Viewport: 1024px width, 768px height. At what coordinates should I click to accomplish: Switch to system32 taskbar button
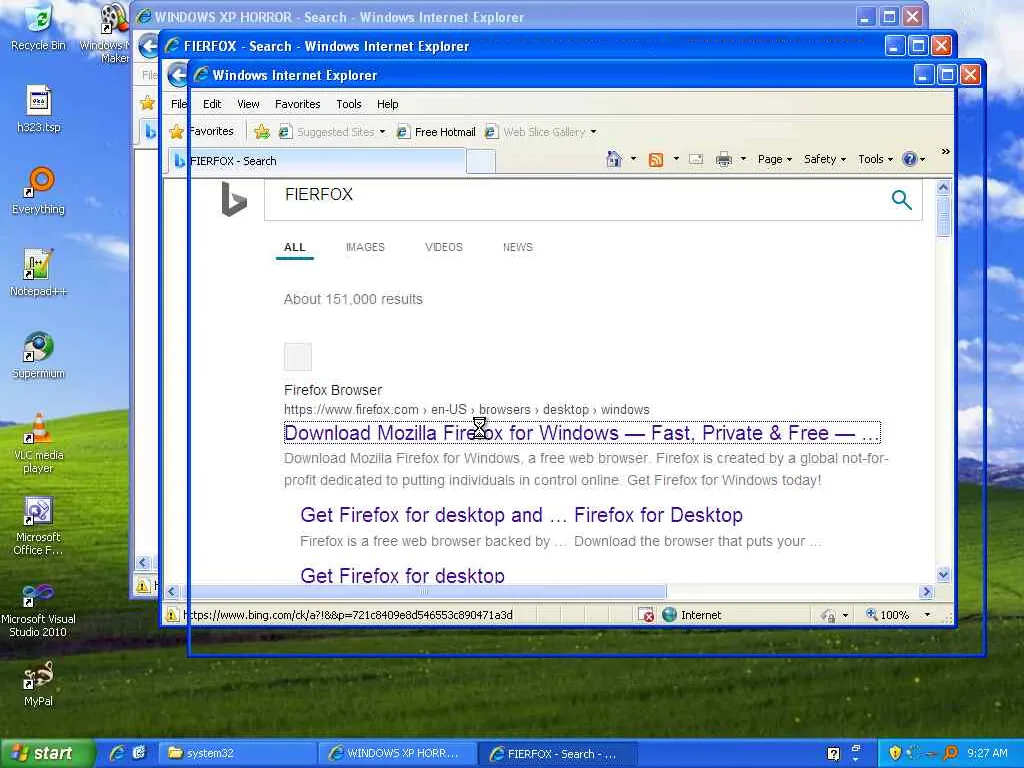[239, 753]
